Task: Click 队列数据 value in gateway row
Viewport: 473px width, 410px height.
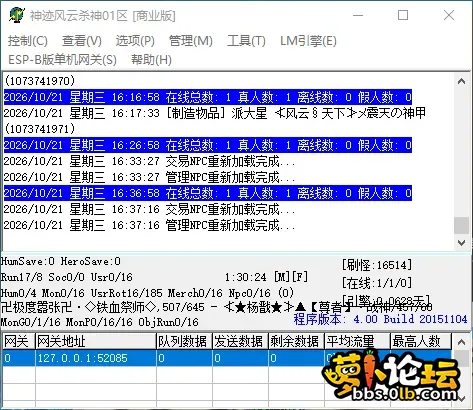Action: (184, 358)
